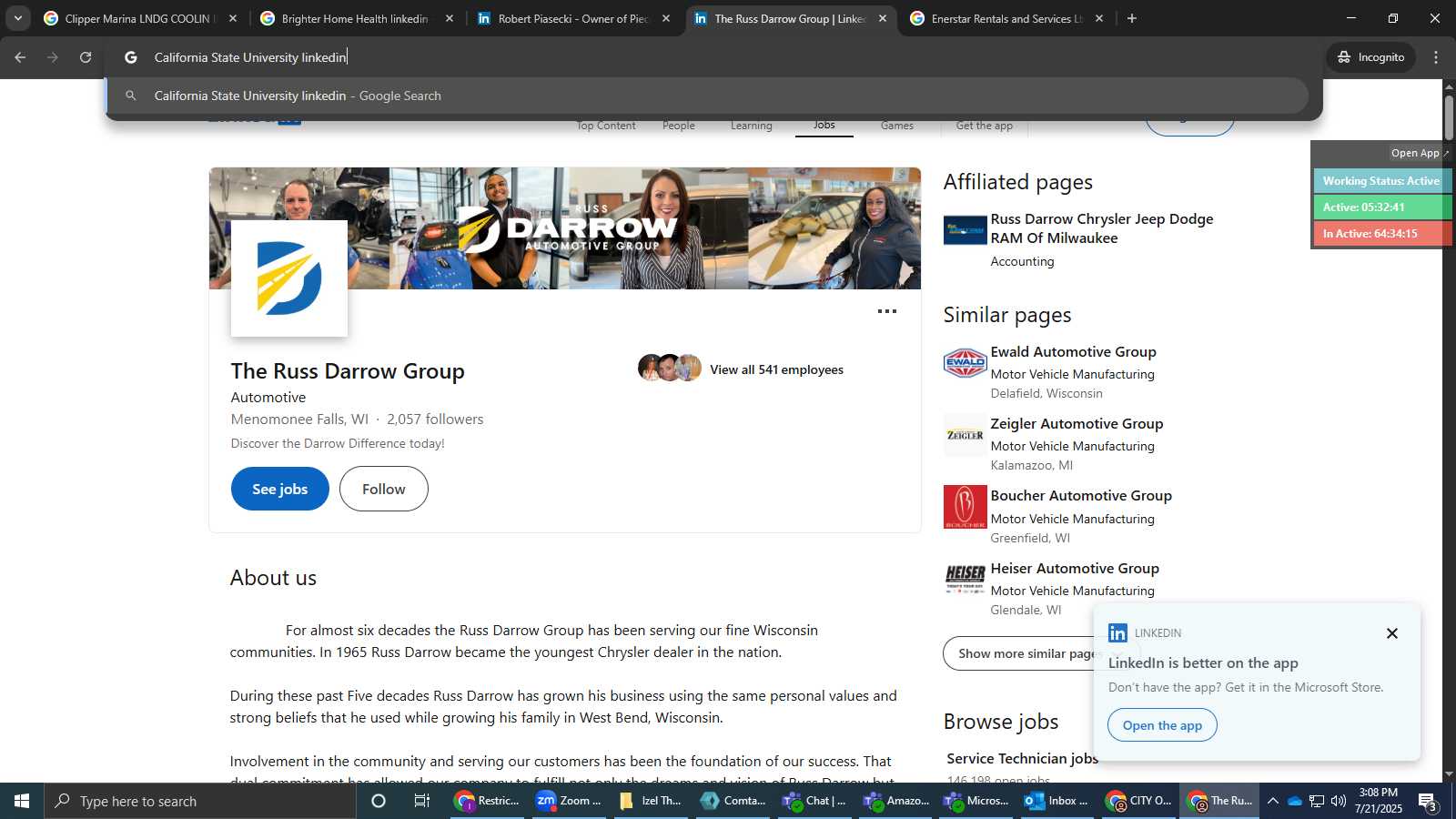Click the Heiser logo icon

point(966,579)
